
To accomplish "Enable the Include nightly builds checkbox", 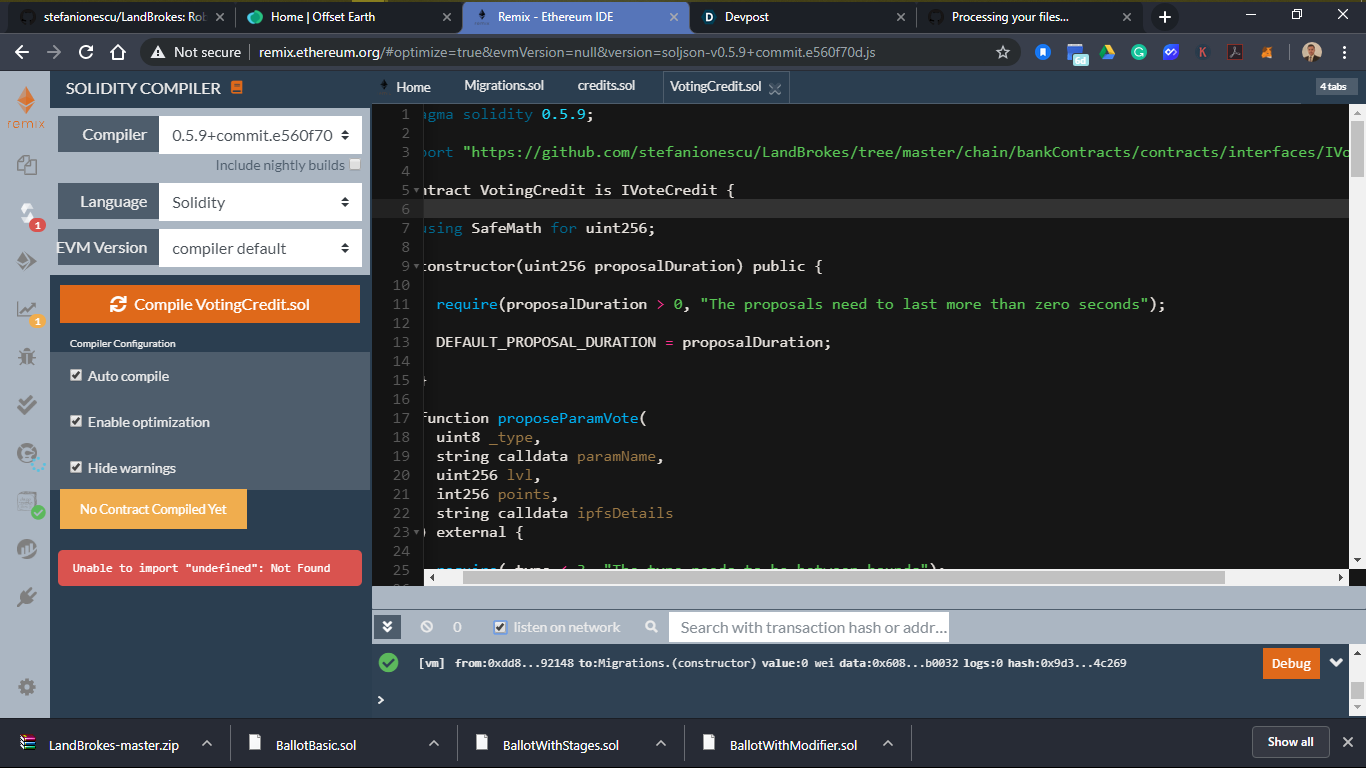I will [355, 165].
